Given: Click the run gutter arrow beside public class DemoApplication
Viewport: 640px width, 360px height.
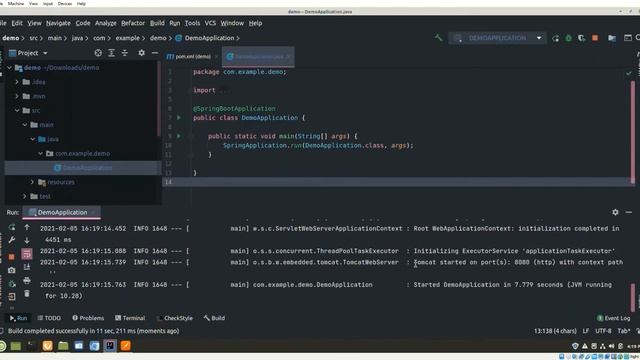Looking at the screenshot, I should (x=179, y=118).
